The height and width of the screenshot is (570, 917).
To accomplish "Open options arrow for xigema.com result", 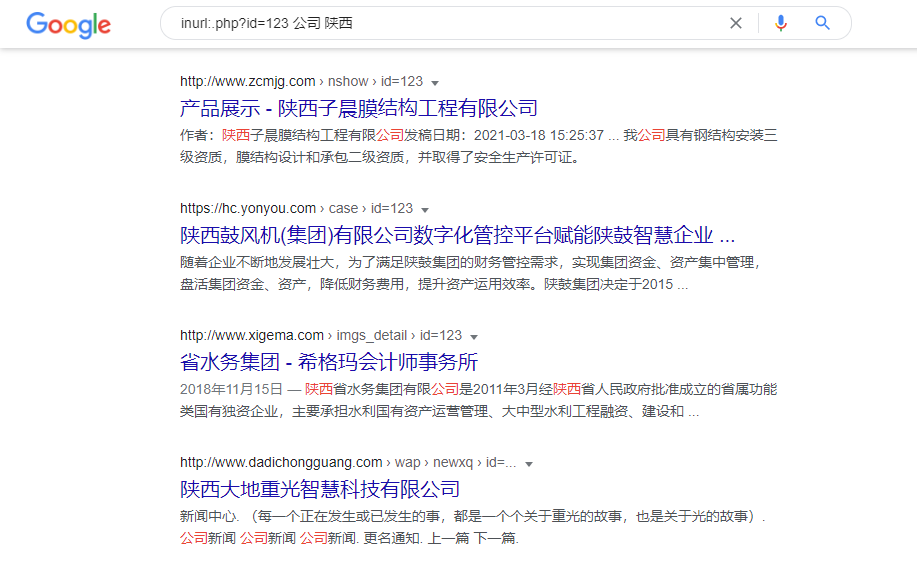I will pyautogui.click(x=474, y=337).
